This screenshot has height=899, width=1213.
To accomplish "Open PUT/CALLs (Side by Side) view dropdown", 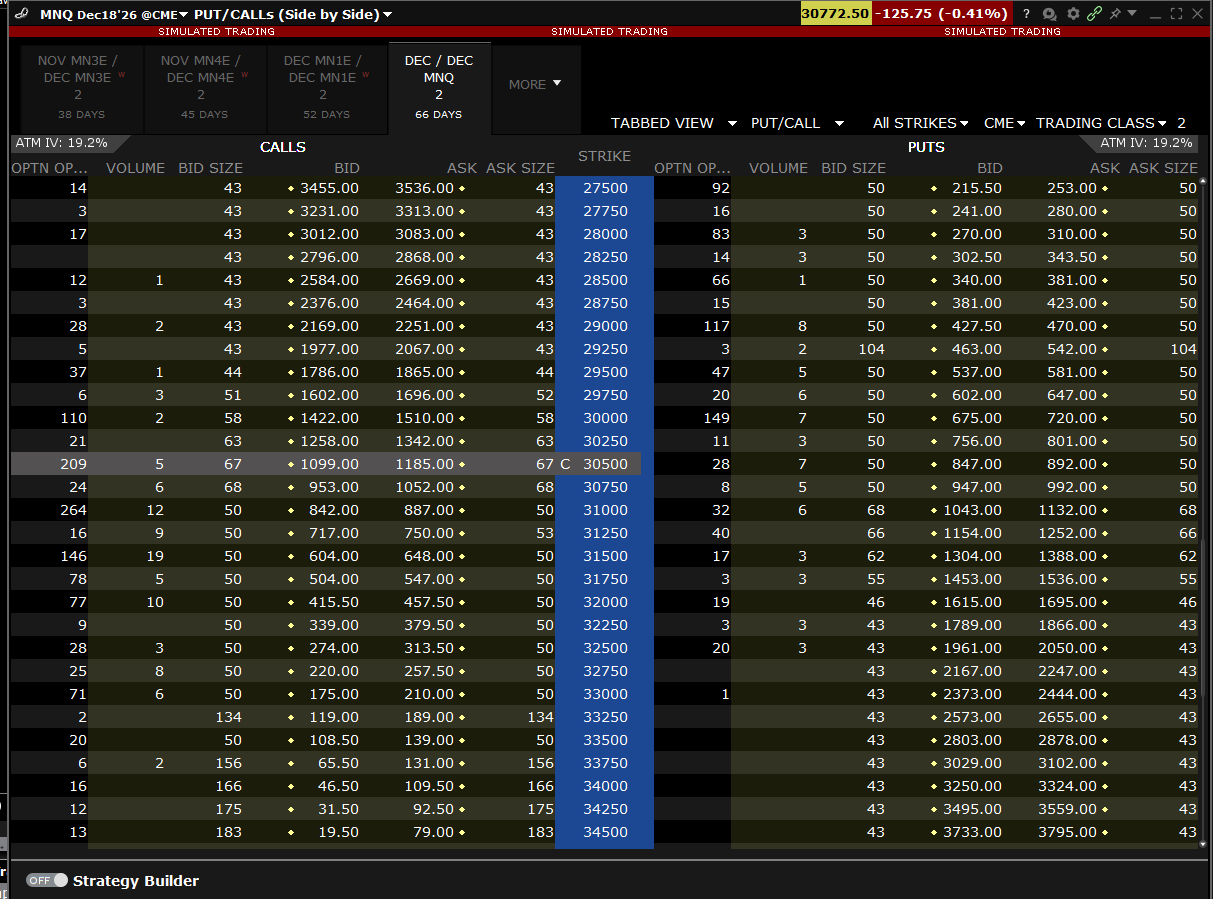I will 293,14.
